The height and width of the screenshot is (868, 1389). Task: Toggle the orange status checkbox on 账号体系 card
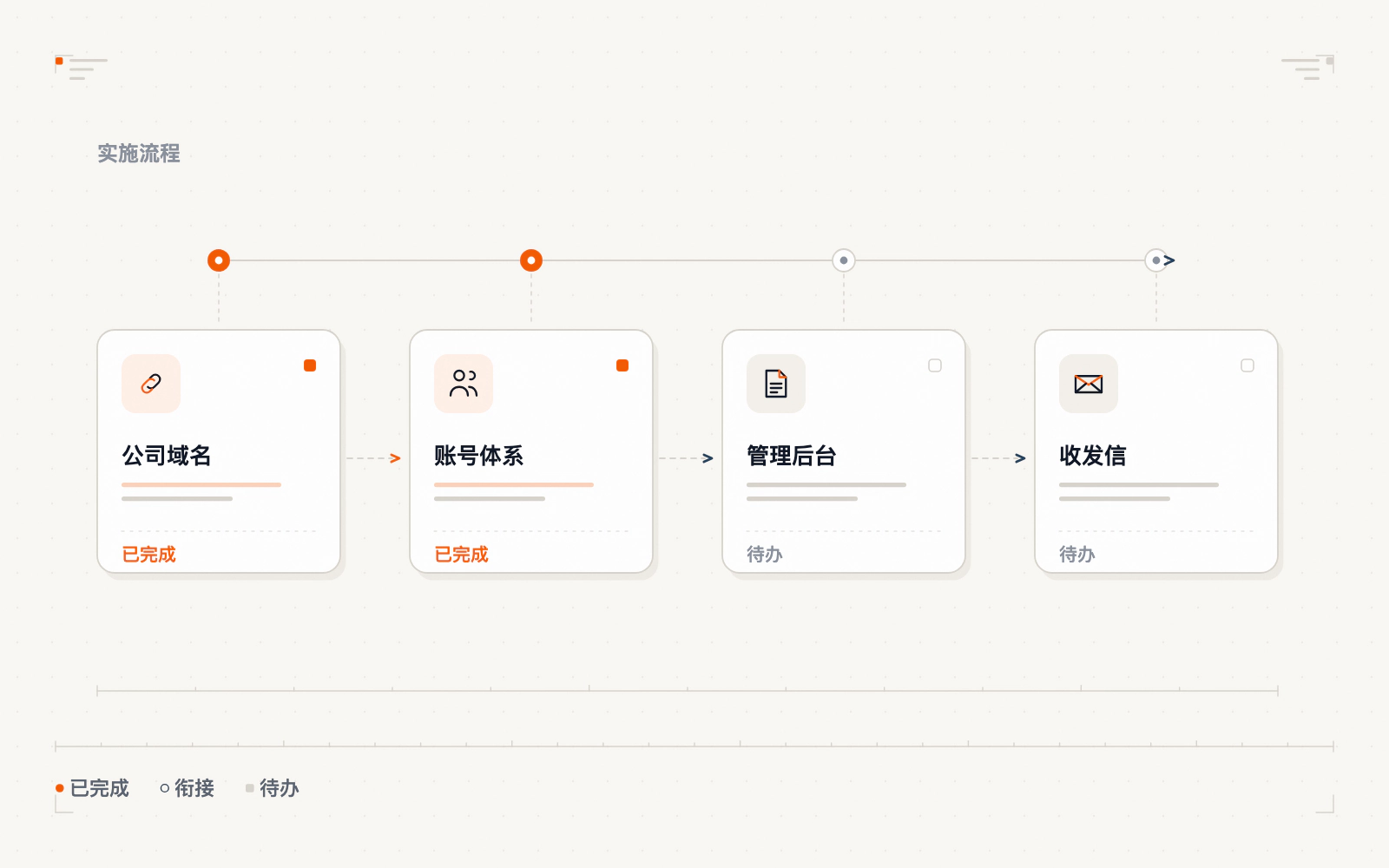click(x=622, y=365)
